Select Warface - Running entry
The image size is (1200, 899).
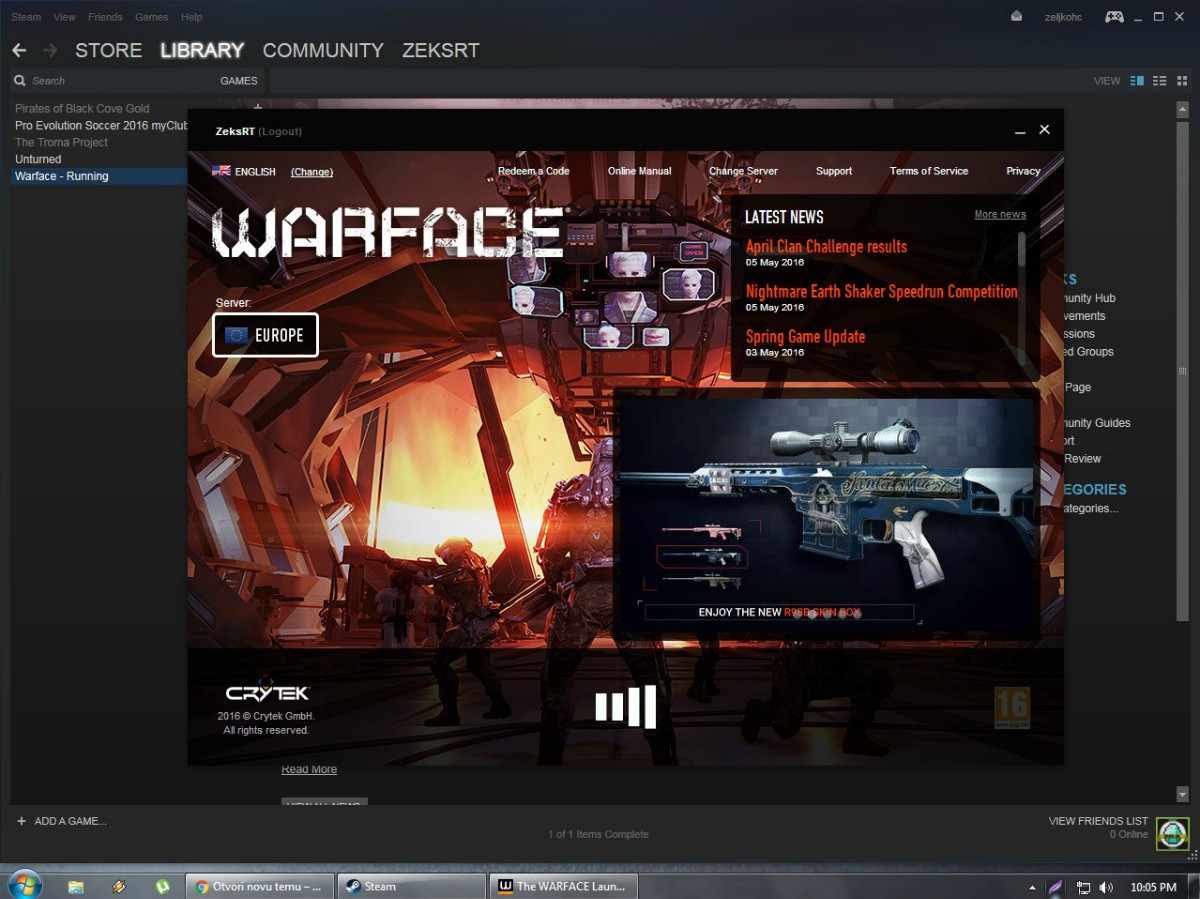coord(100,176)
